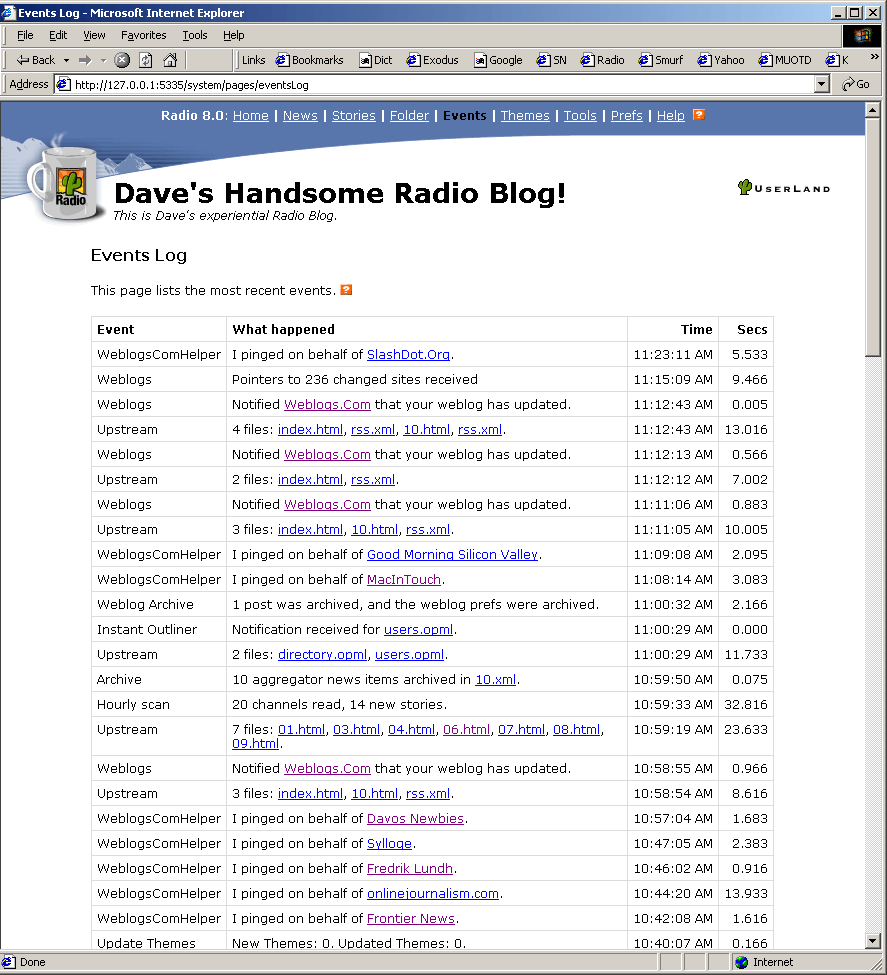Click the UserLand cactus logo

click(x=784, y=187)
